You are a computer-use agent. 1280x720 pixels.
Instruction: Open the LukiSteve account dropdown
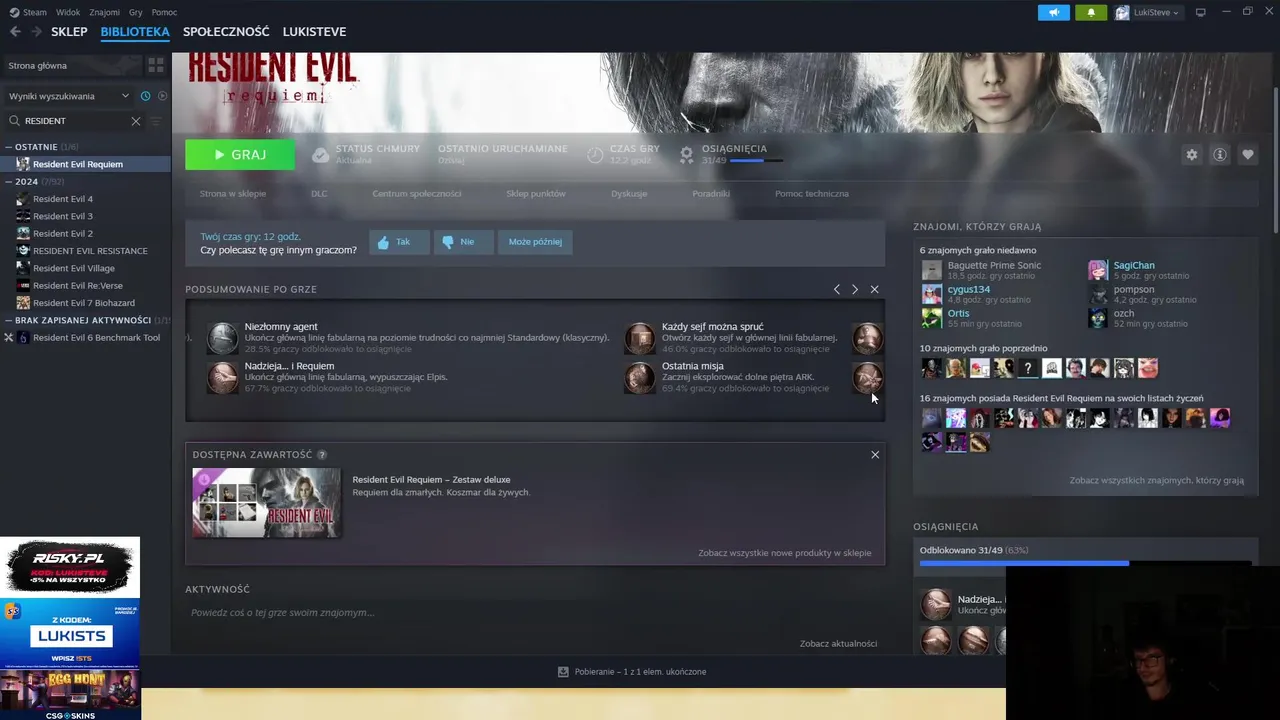pos(1148,12)
